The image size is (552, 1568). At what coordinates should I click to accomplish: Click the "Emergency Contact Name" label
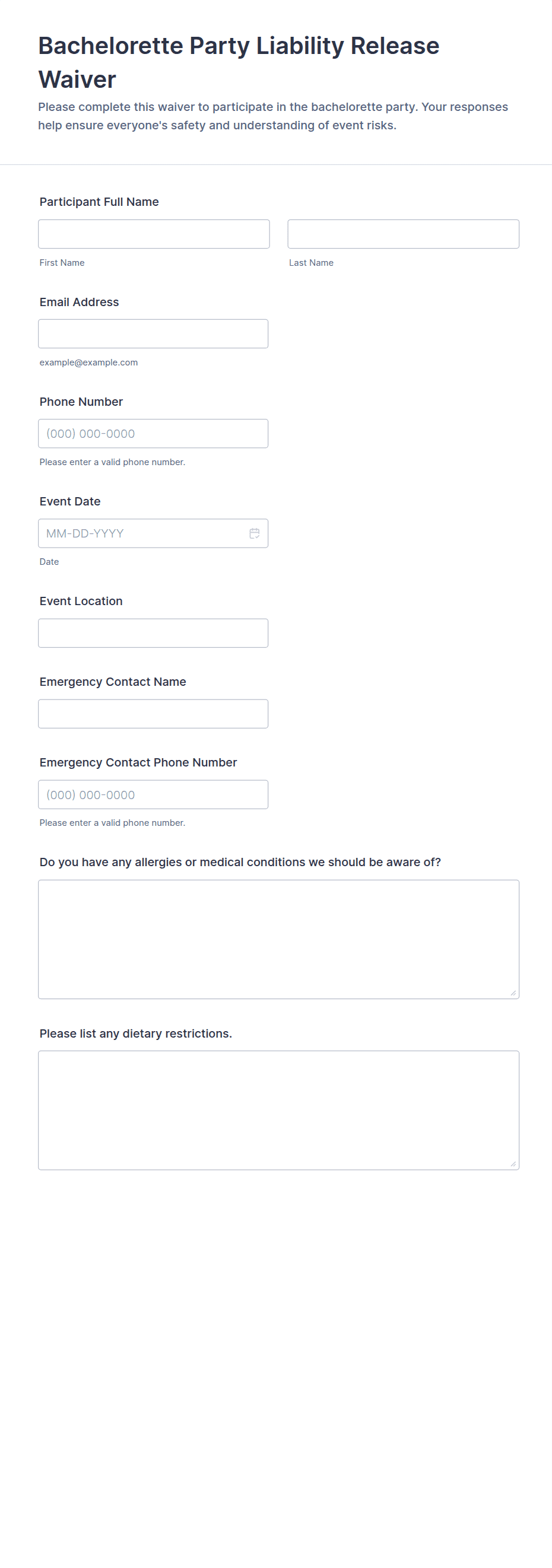click(x=113, y=682)
